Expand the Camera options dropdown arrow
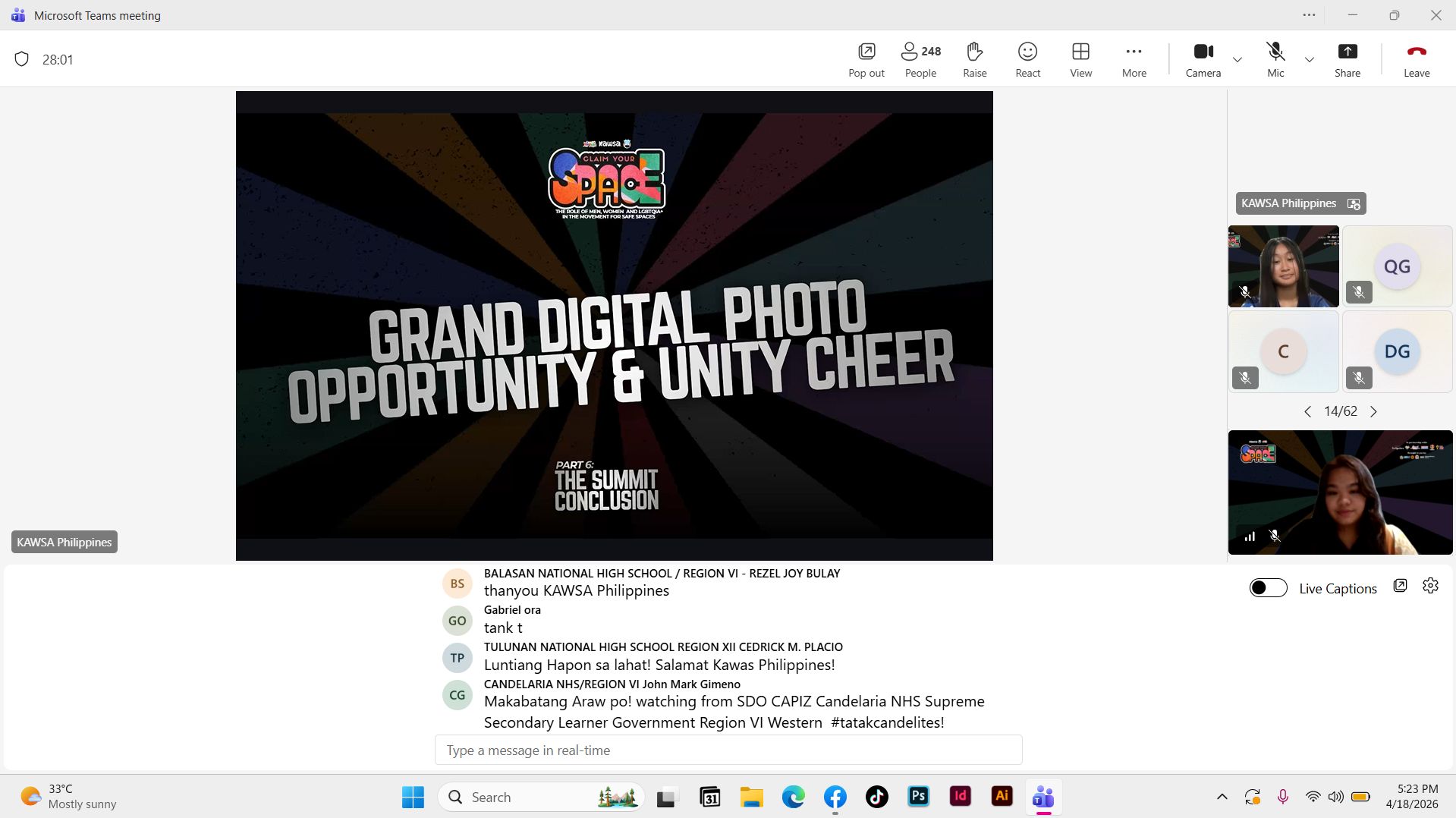 [x=1237, y=59]
